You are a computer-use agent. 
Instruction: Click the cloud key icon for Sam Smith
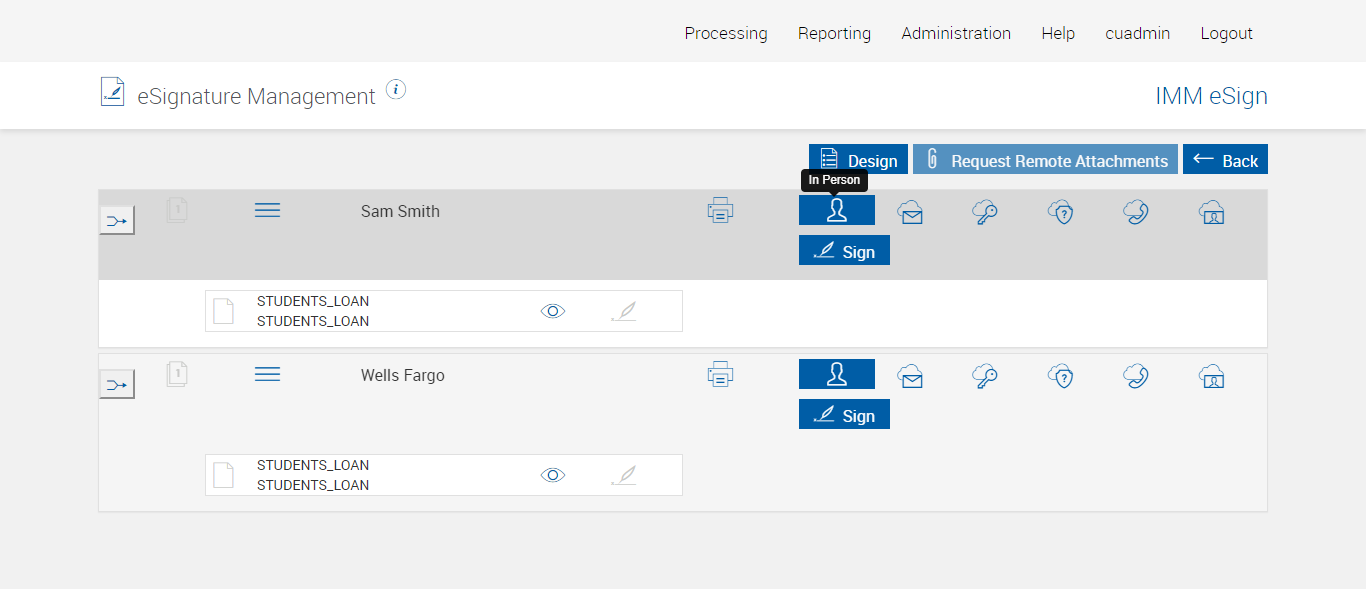click(x=985, y=212)
